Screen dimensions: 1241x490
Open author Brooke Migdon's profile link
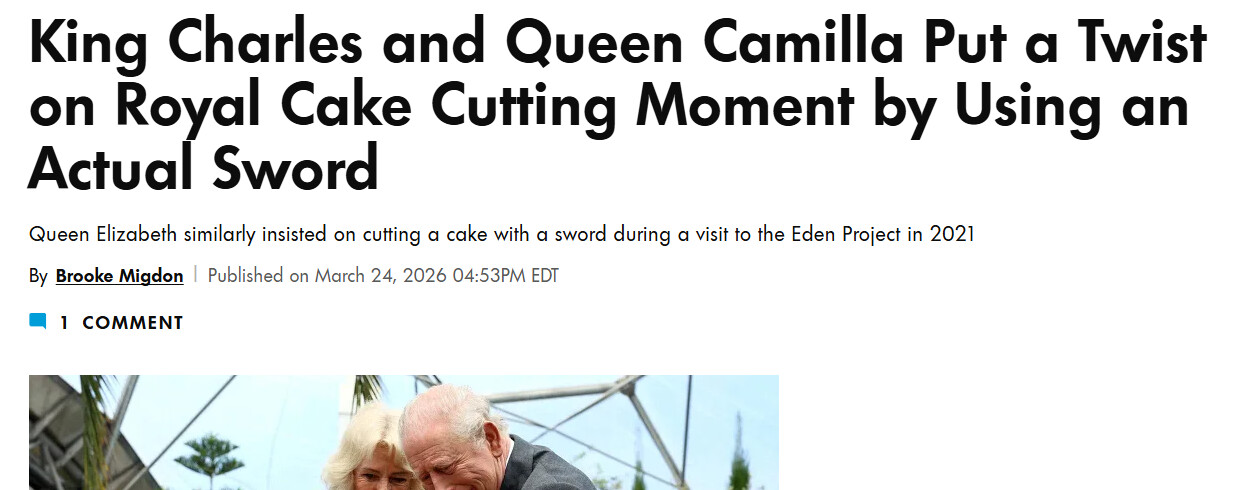(119, 276)
